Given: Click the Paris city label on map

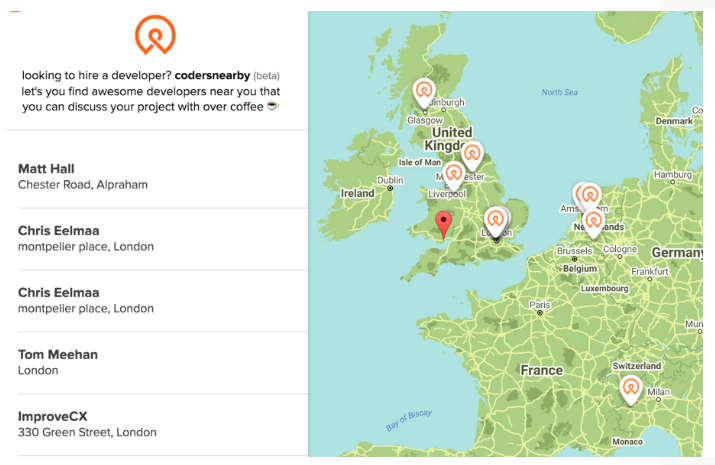Looking at the screenshot, I should point(540,305).
